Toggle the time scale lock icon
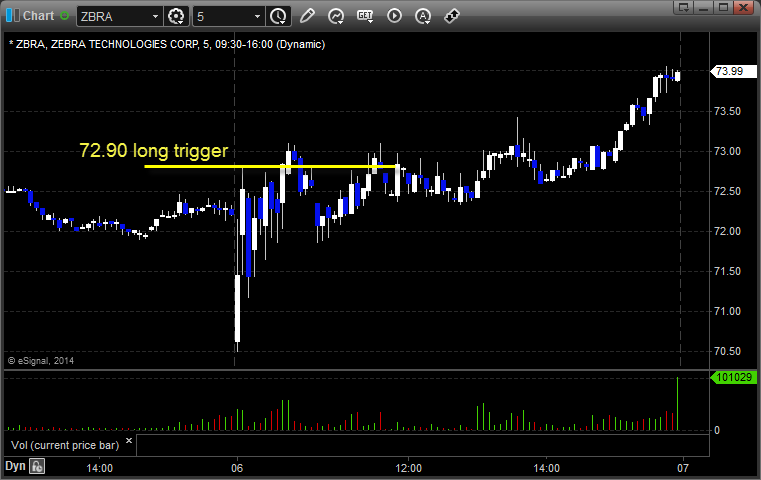Viewport: 761px width, 480px height. [37, 466]
